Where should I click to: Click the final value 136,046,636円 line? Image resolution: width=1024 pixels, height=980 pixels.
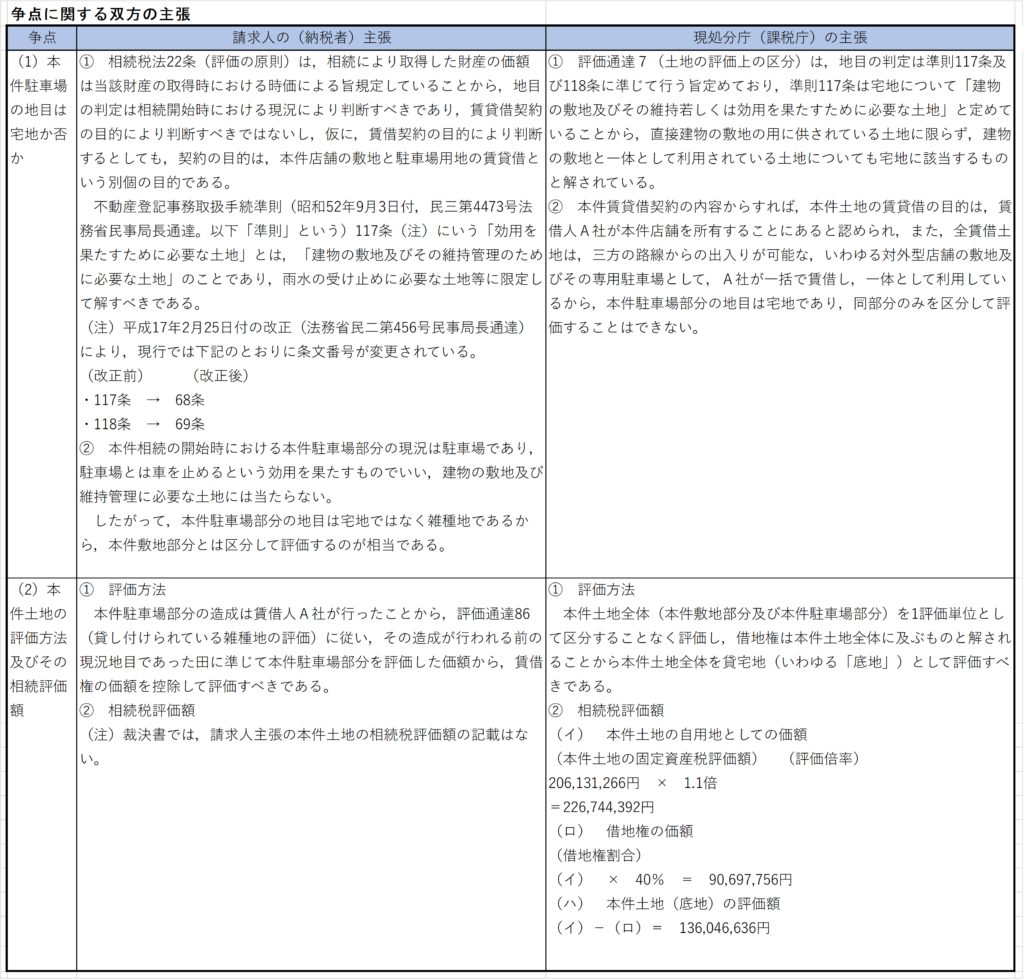point(662,927)
